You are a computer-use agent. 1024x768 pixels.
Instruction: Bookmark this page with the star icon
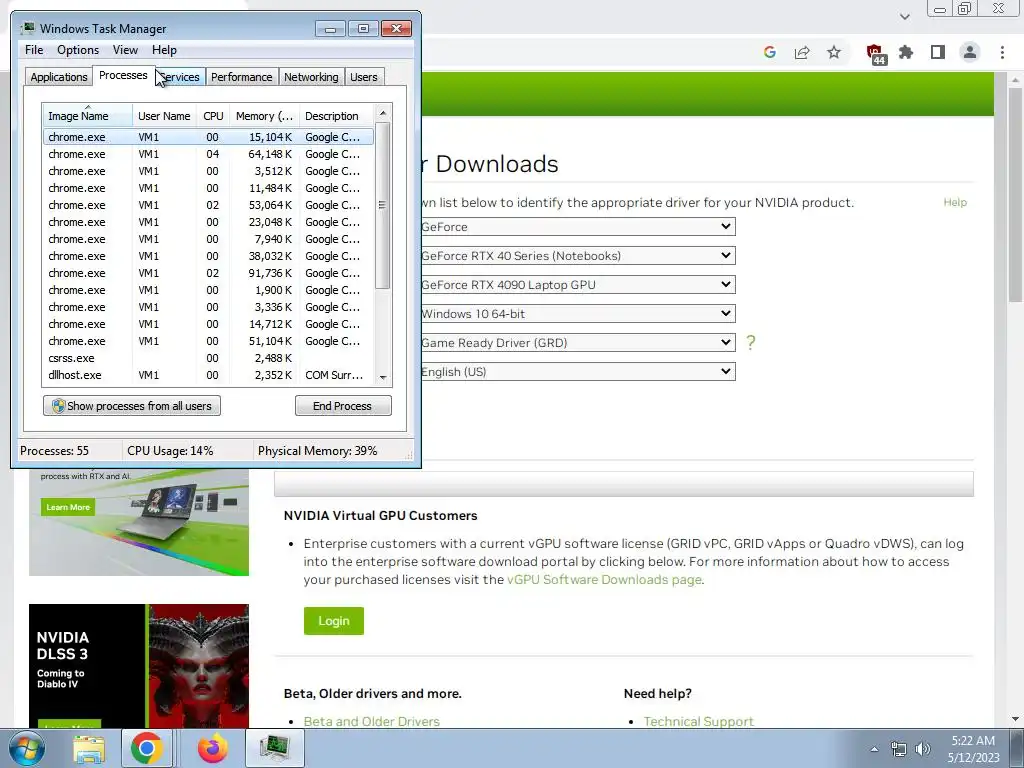tap(834, 52)
